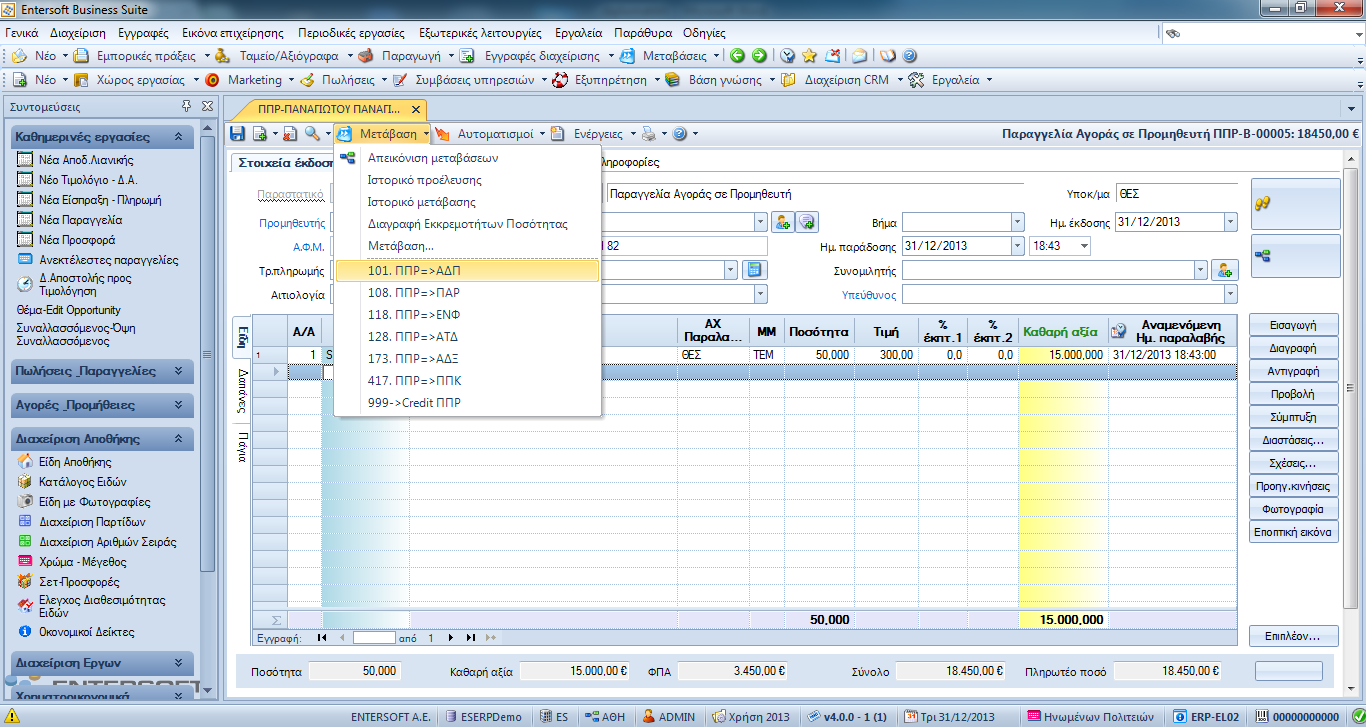Screen dimensions: 1368x727
Task: Click the yellow warning icon in status bar
Action: point(10,716)
